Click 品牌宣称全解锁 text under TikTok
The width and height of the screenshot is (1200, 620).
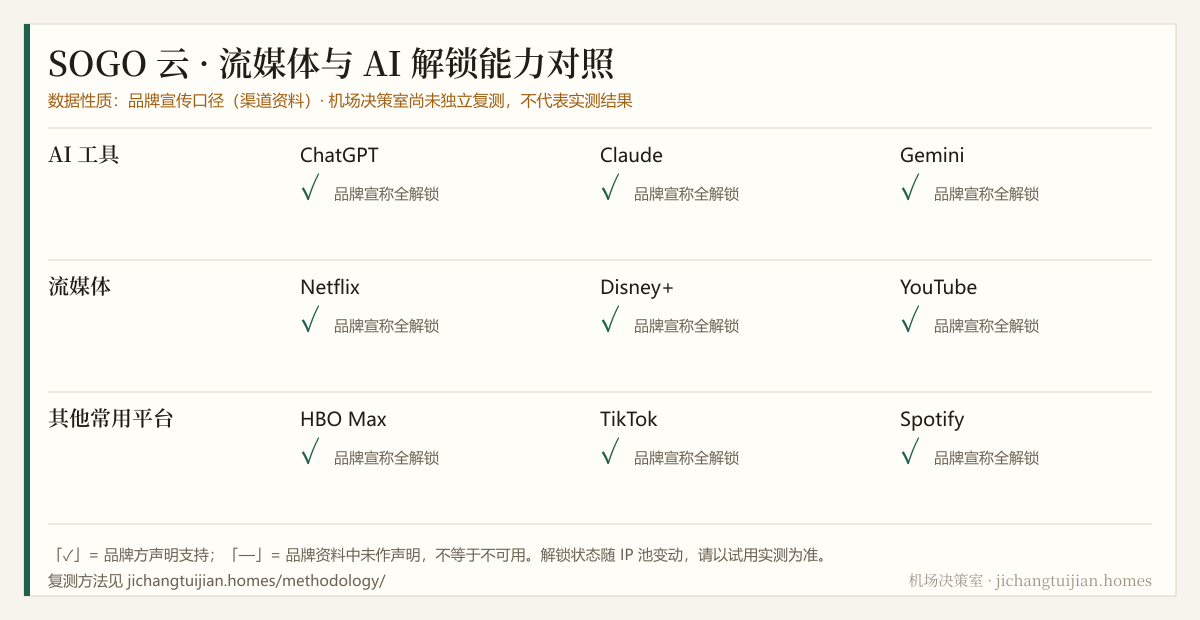pos(686,458)
